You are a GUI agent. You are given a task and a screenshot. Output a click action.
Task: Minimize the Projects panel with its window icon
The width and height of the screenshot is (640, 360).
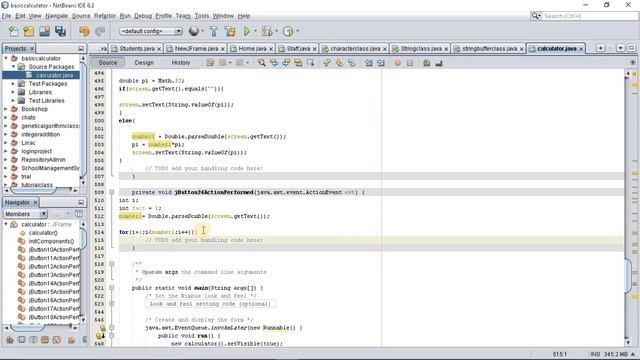coord(81,49)
